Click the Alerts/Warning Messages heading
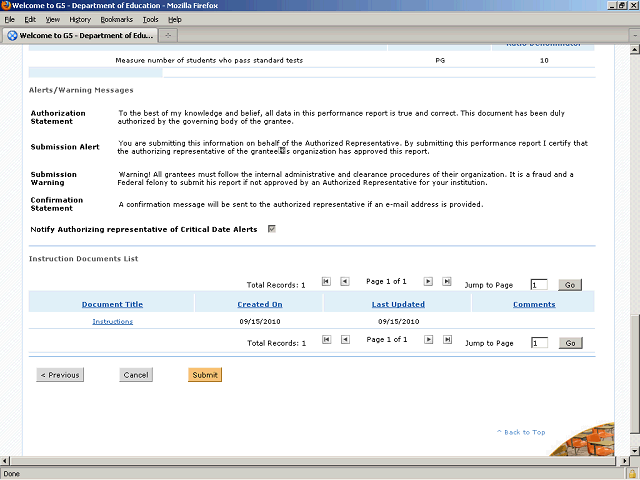 pos(81,90)
